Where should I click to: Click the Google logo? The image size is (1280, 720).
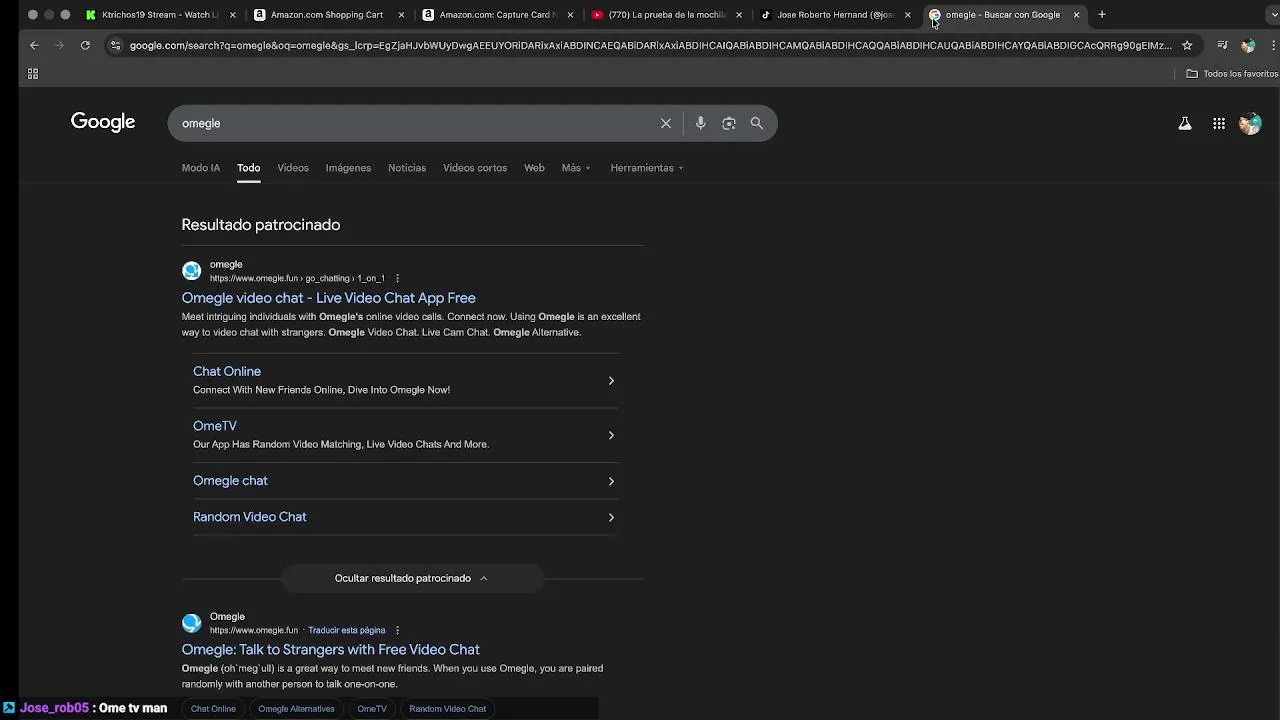(x=103, y=122)
